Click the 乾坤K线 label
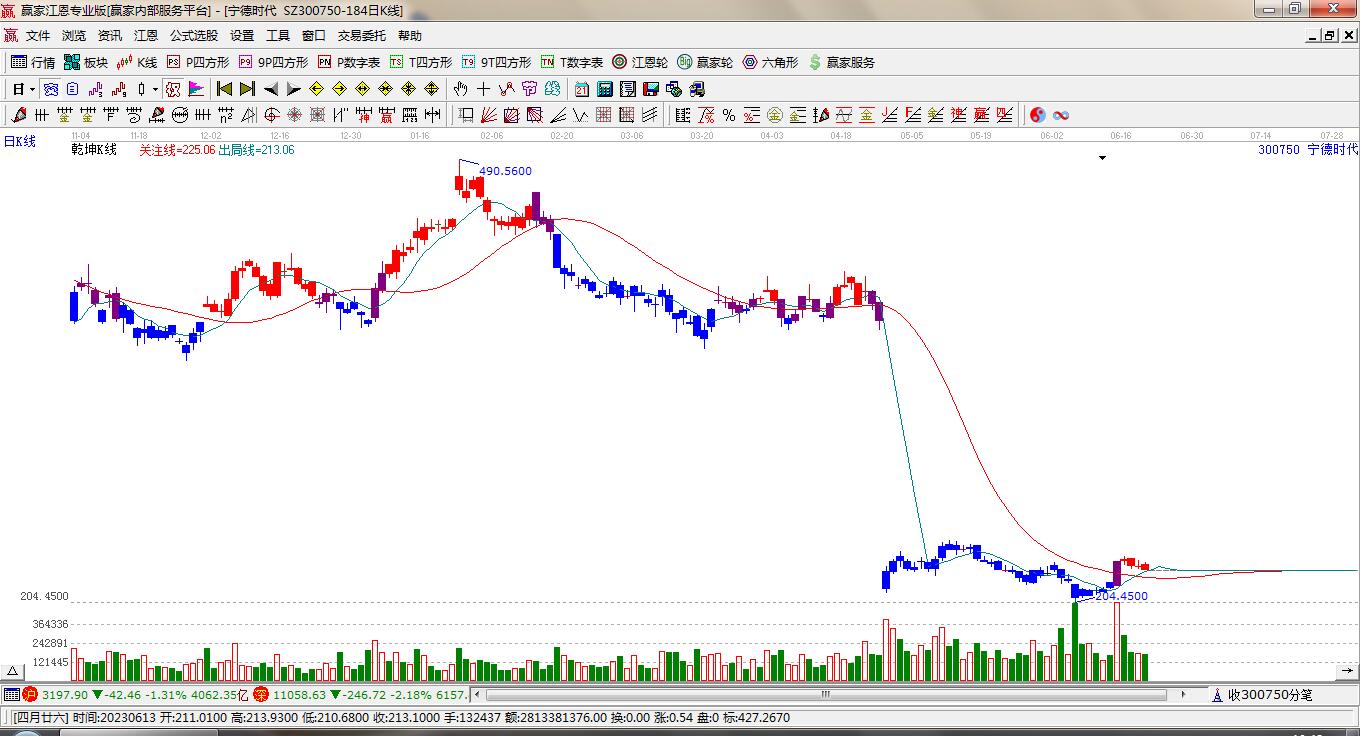1360x736 pixels. pyautogui.click(x=94, y=150)
